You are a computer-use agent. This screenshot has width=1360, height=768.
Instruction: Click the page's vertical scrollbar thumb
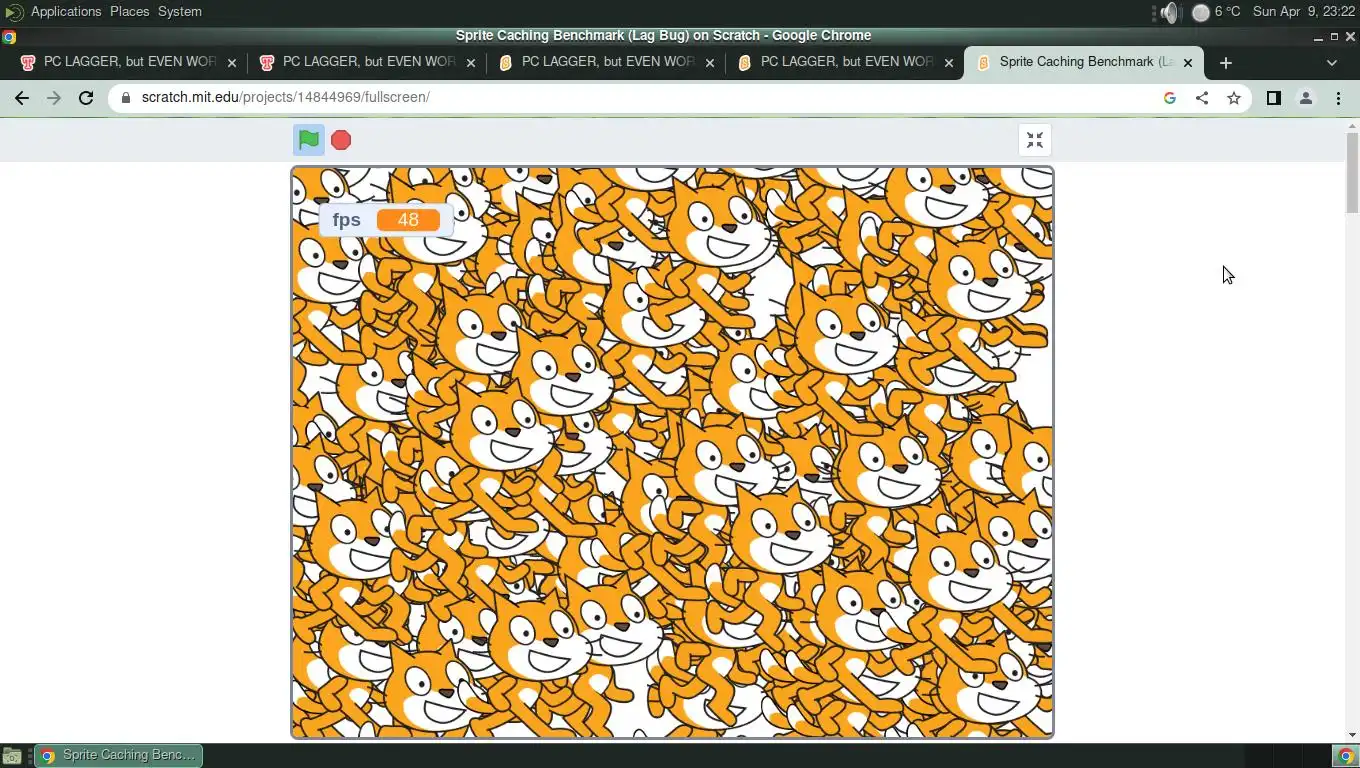[1352, 172]
